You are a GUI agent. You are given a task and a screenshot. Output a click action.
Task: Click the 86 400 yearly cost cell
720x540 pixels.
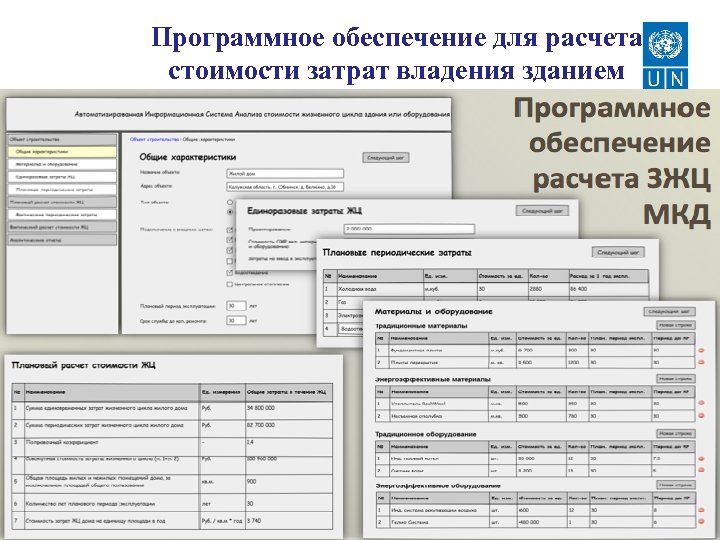608,289
